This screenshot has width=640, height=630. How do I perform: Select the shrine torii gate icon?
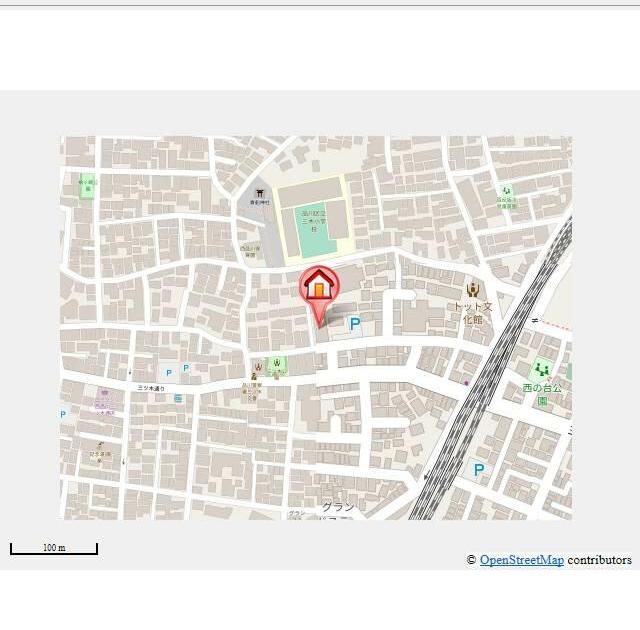259,193
